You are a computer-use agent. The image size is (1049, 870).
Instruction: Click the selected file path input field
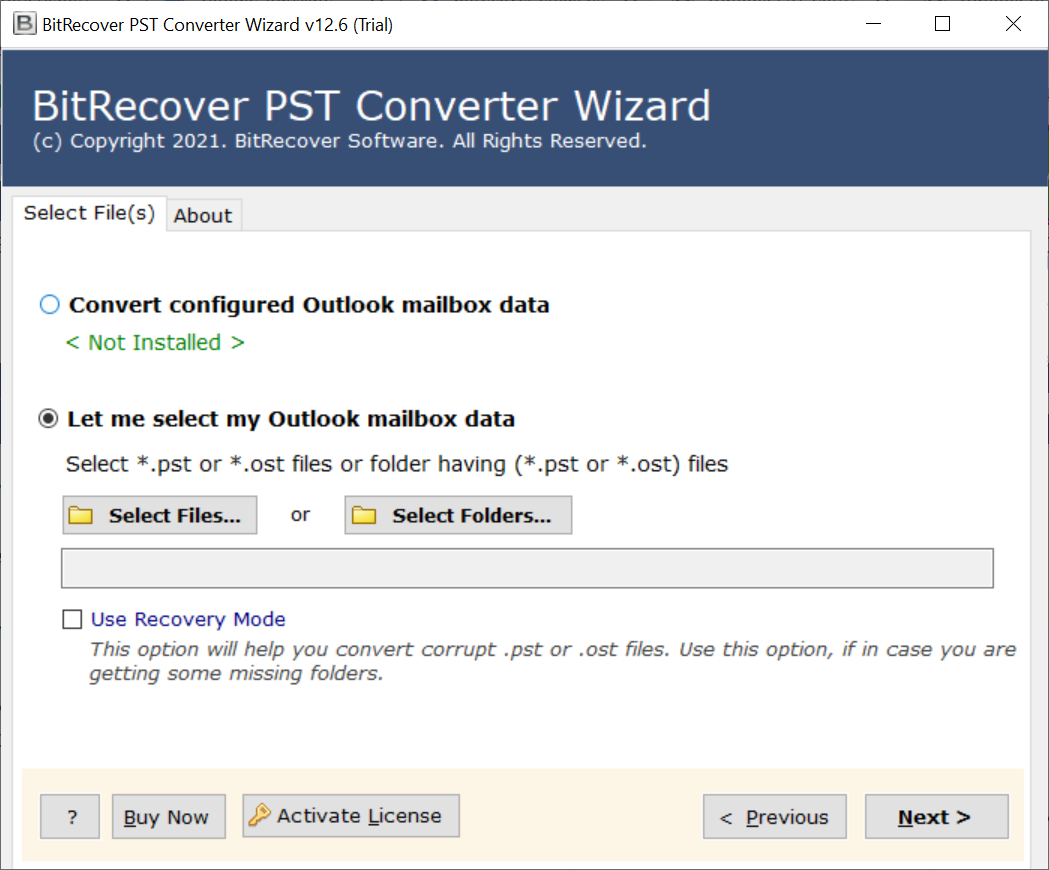tap(527, 568)
